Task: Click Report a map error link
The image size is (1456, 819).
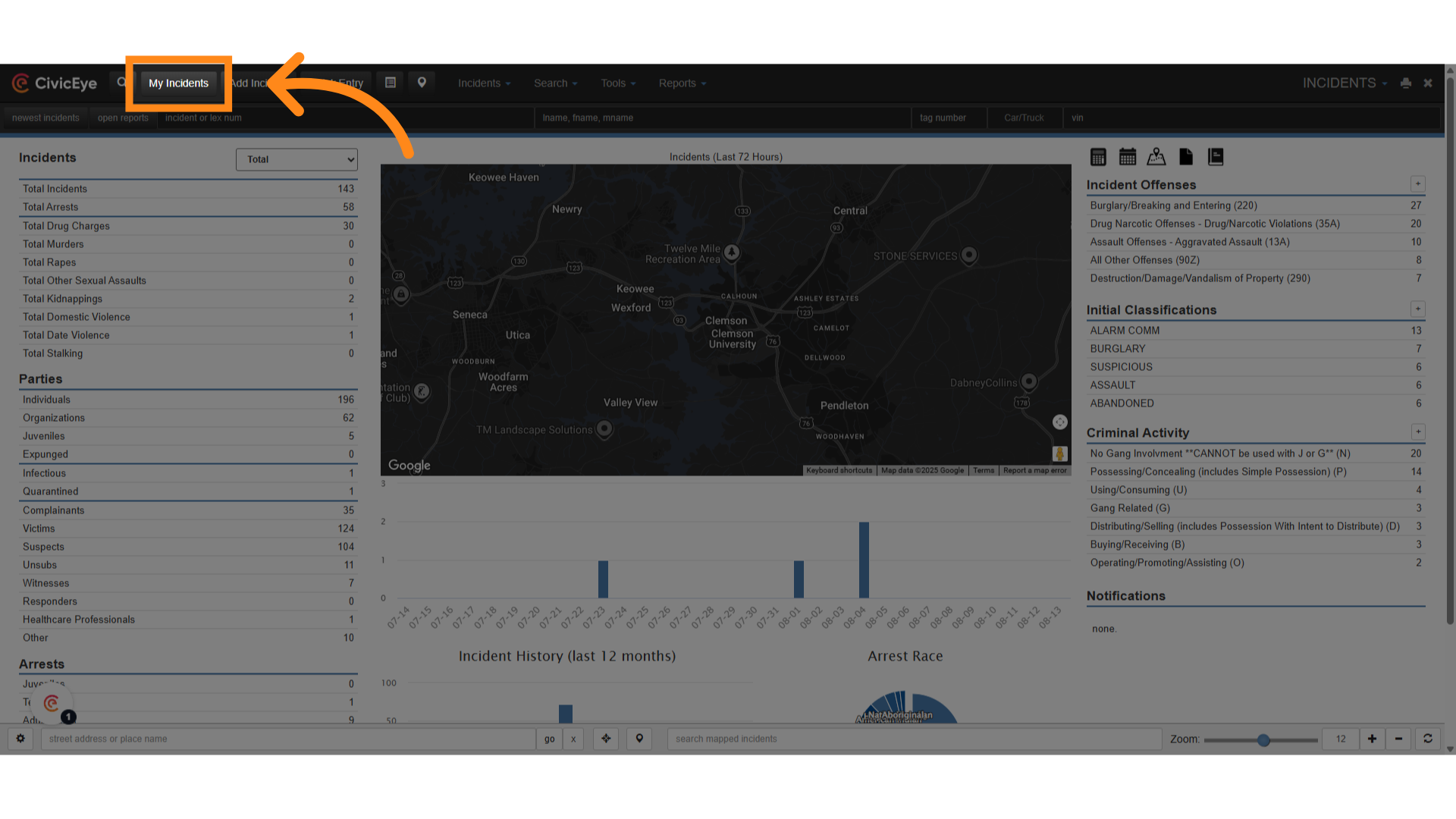Action: click(1034, 470)
